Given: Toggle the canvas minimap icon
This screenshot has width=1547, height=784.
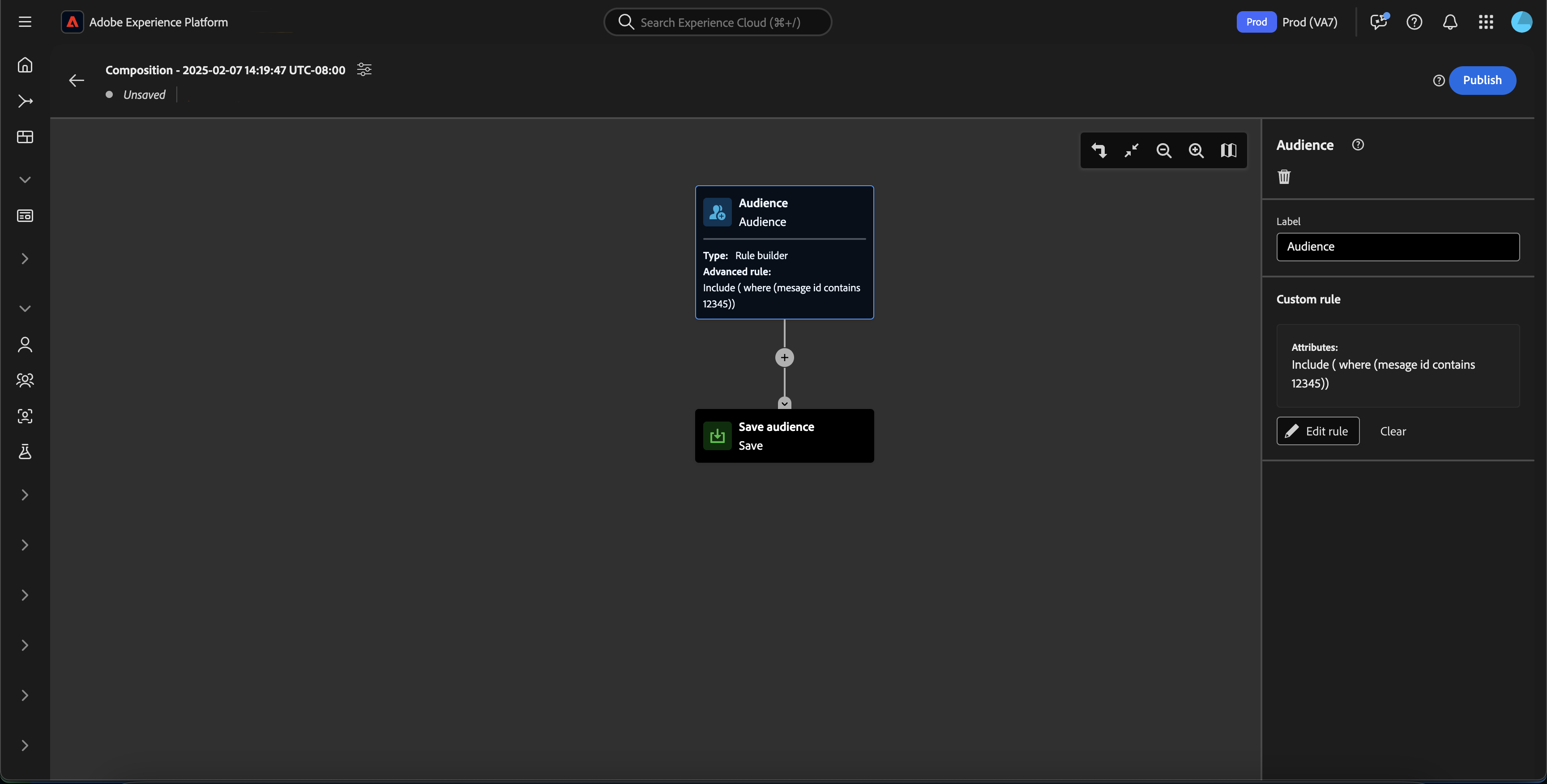Looking at the screenshot, I should [x=1228, y=151].
